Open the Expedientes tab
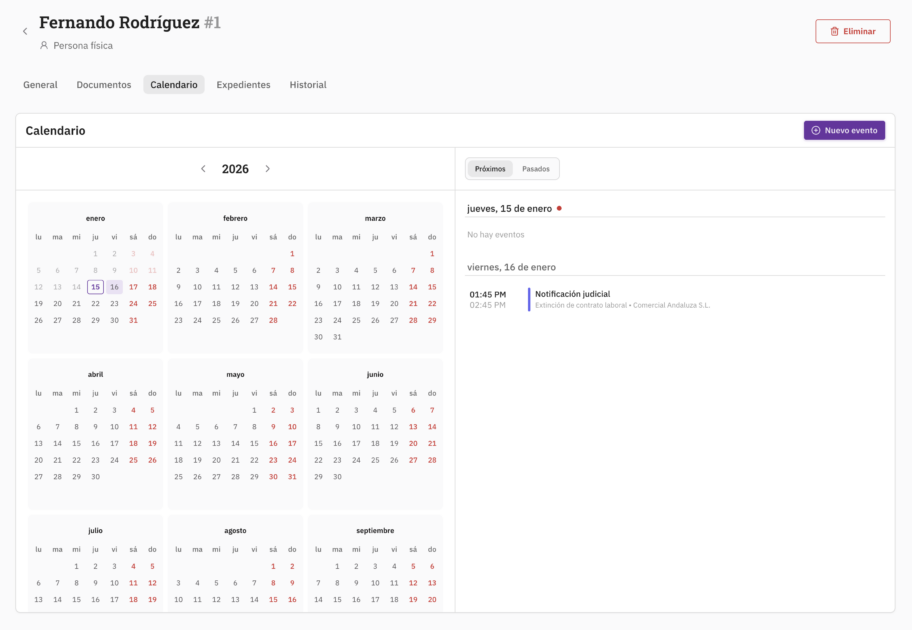 (243, 85)
